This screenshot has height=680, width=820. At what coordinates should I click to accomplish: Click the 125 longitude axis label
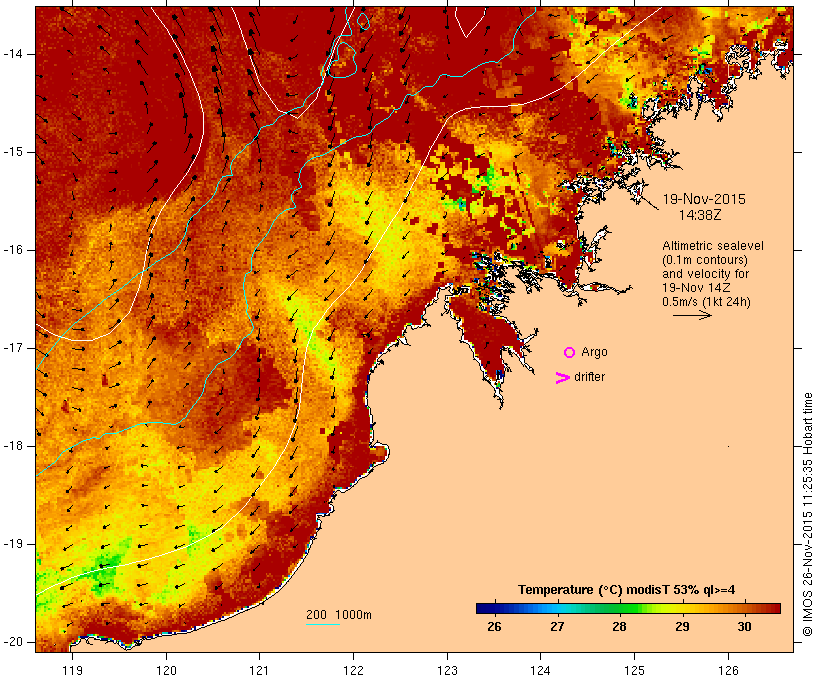coord(635,670)
